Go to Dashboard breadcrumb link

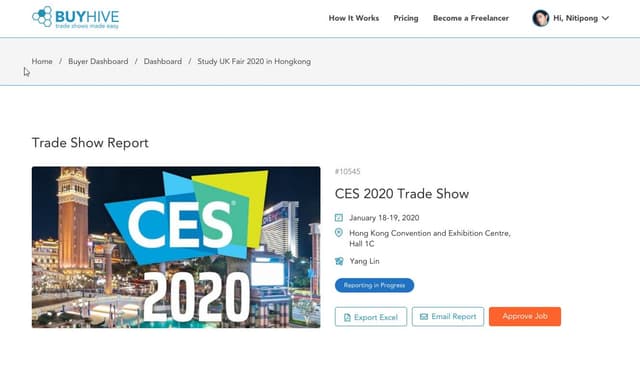click(163, 62)
